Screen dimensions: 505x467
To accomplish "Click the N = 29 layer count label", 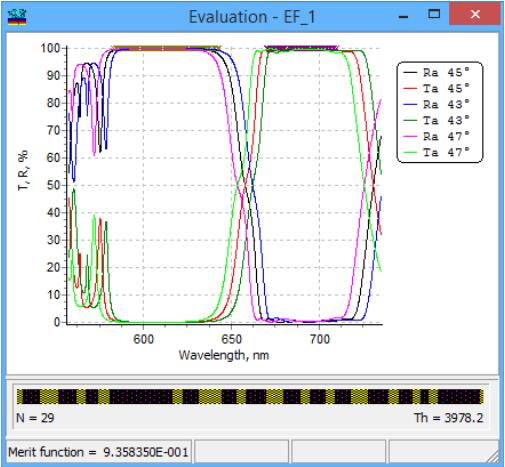I will 35,418.
